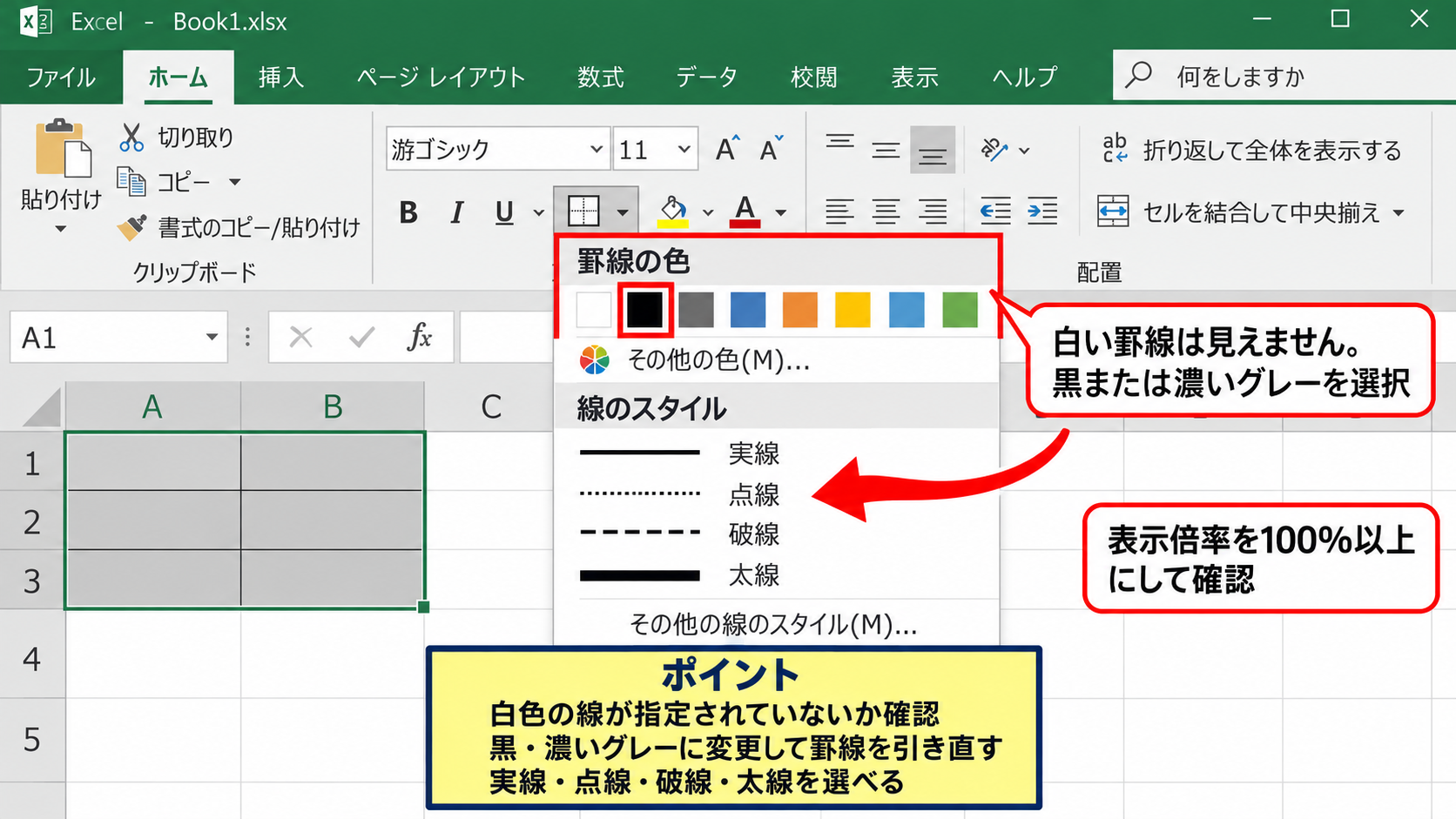Click the orientation angled text icon

pos(994,150)
